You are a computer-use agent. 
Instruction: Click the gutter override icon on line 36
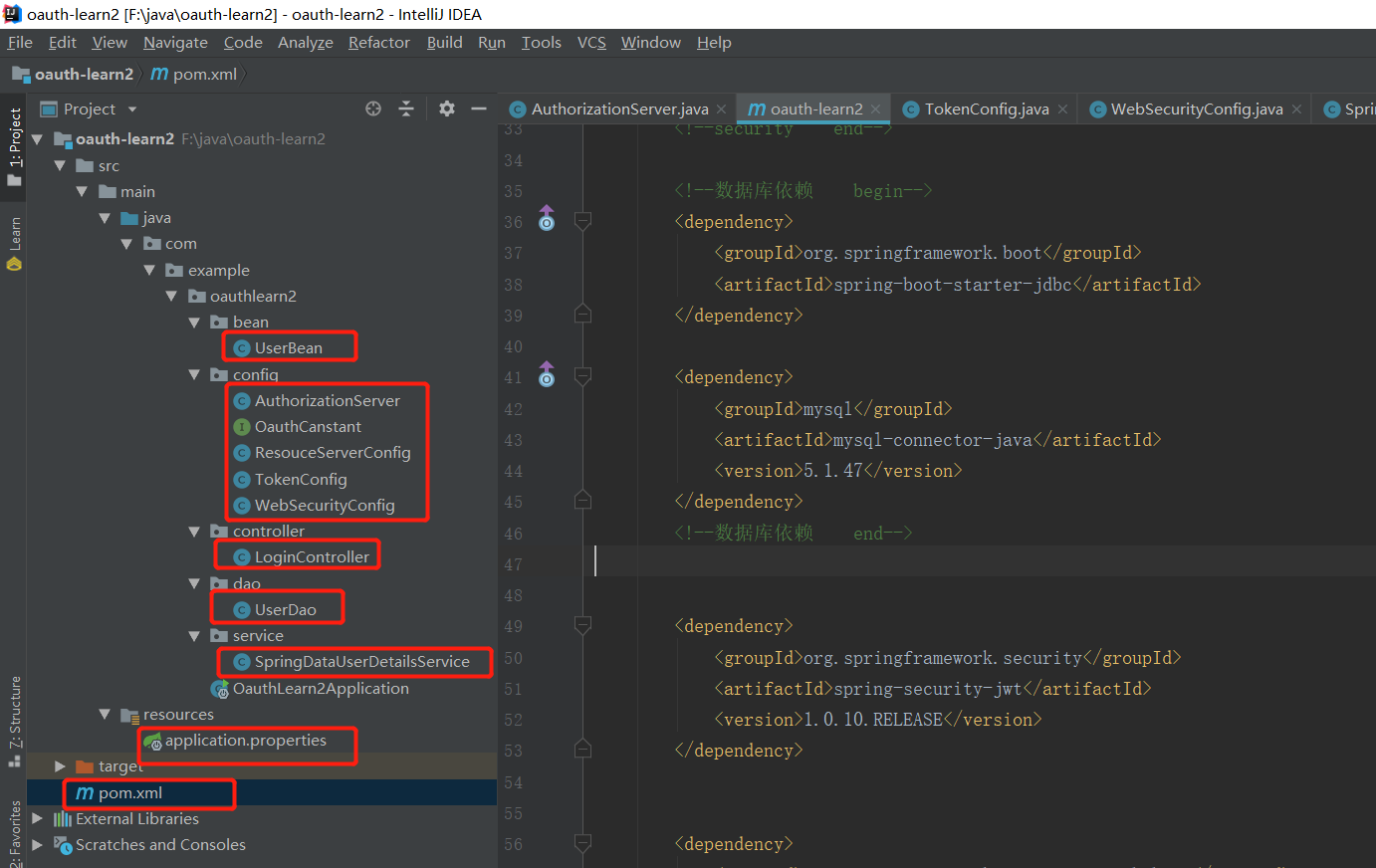547,218
